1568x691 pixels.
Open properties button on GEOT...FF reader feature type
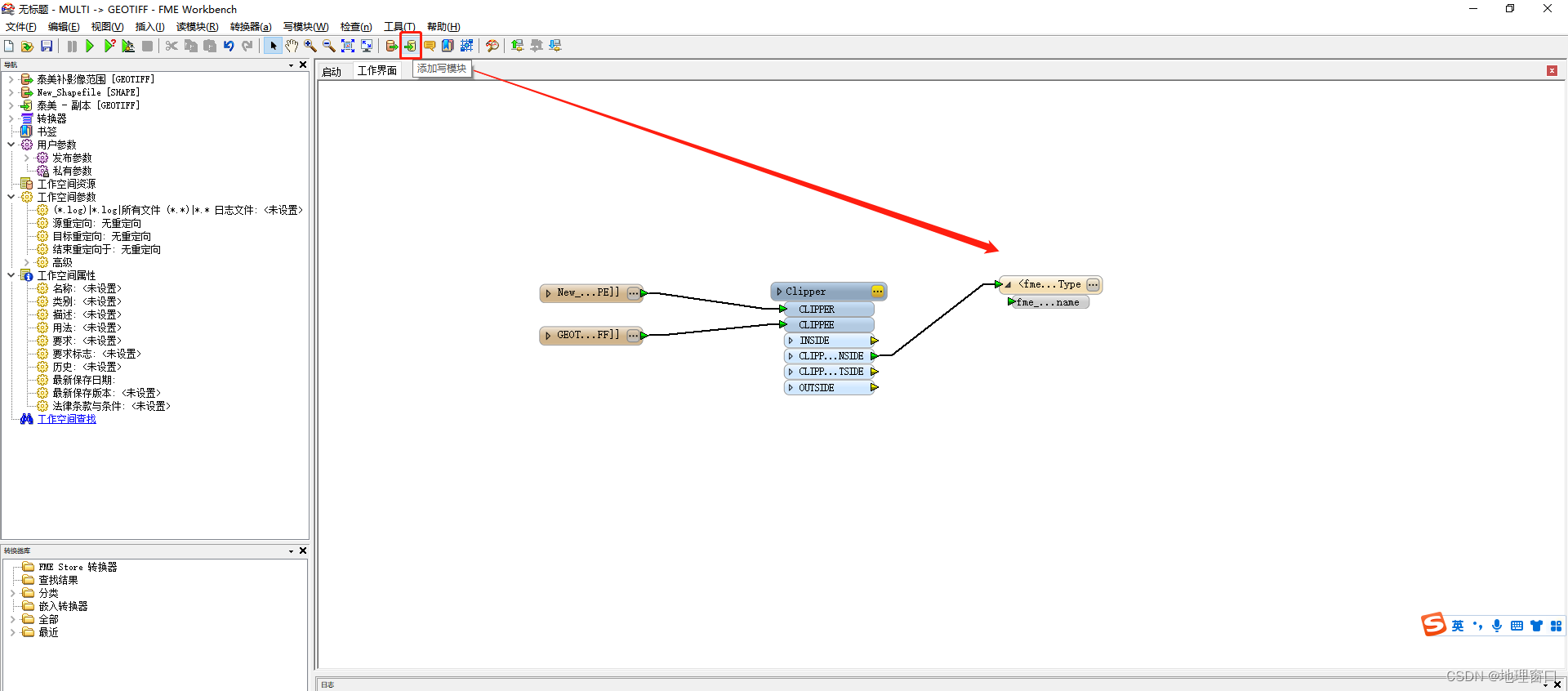click(633, 336)
